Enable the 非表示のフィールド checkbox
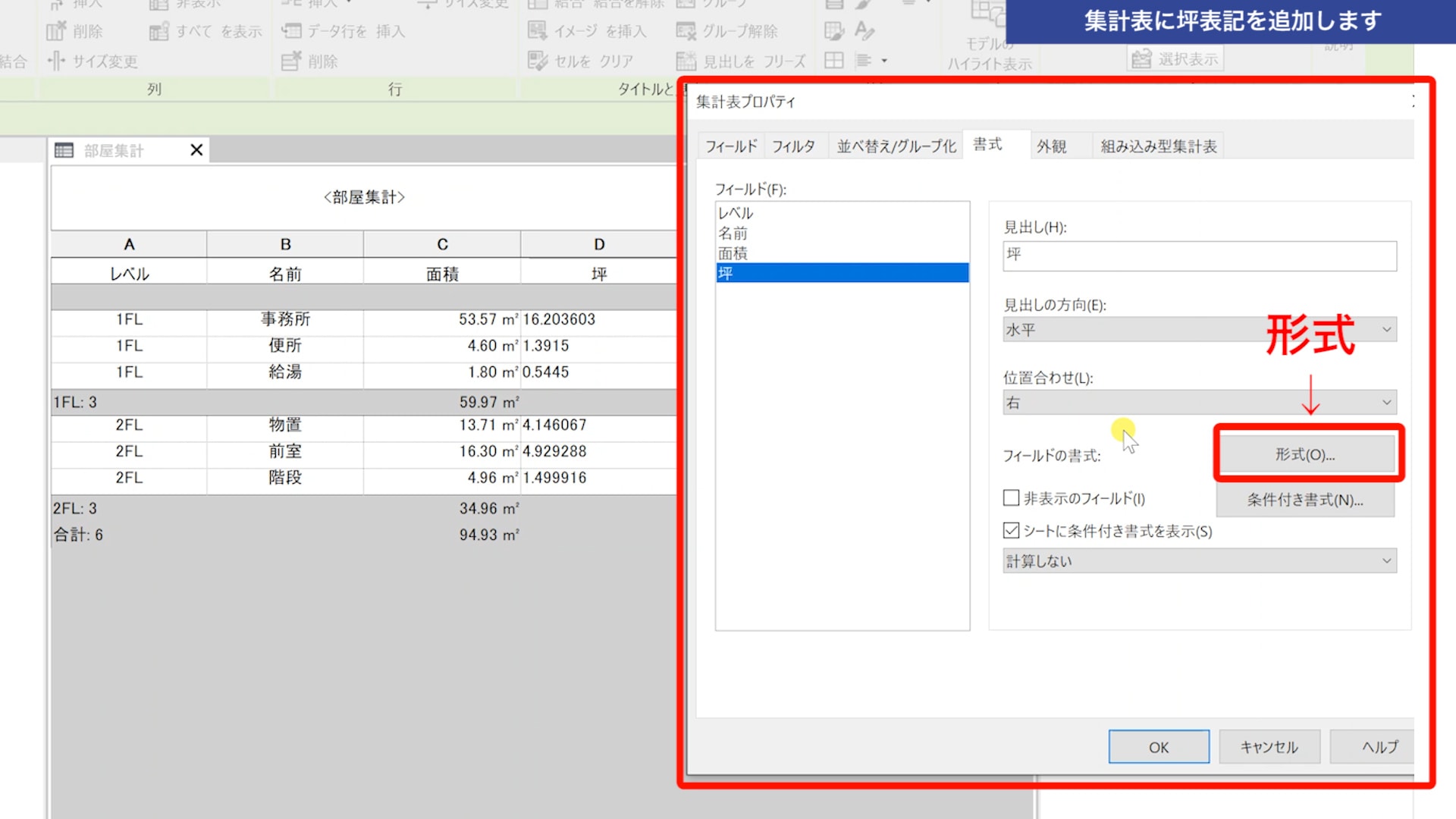 (1011, 498)
